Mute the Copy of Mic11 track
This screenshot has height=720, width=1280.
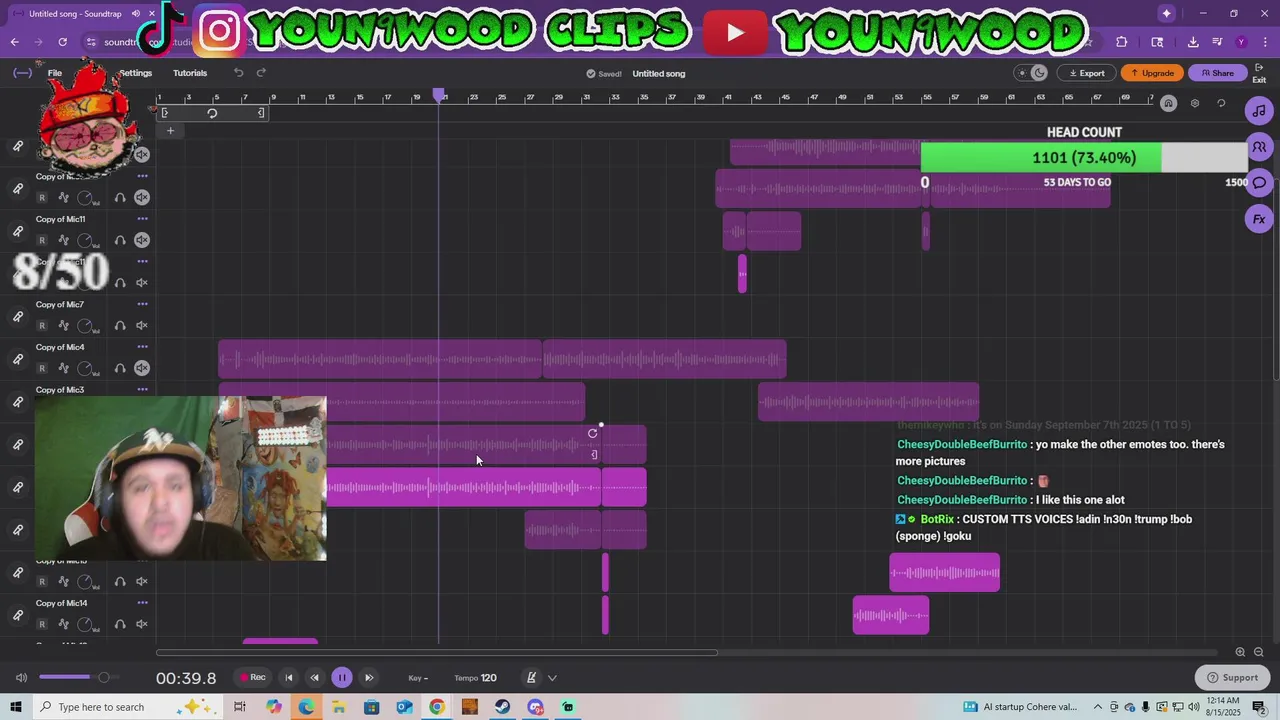[x=142, y=240]
